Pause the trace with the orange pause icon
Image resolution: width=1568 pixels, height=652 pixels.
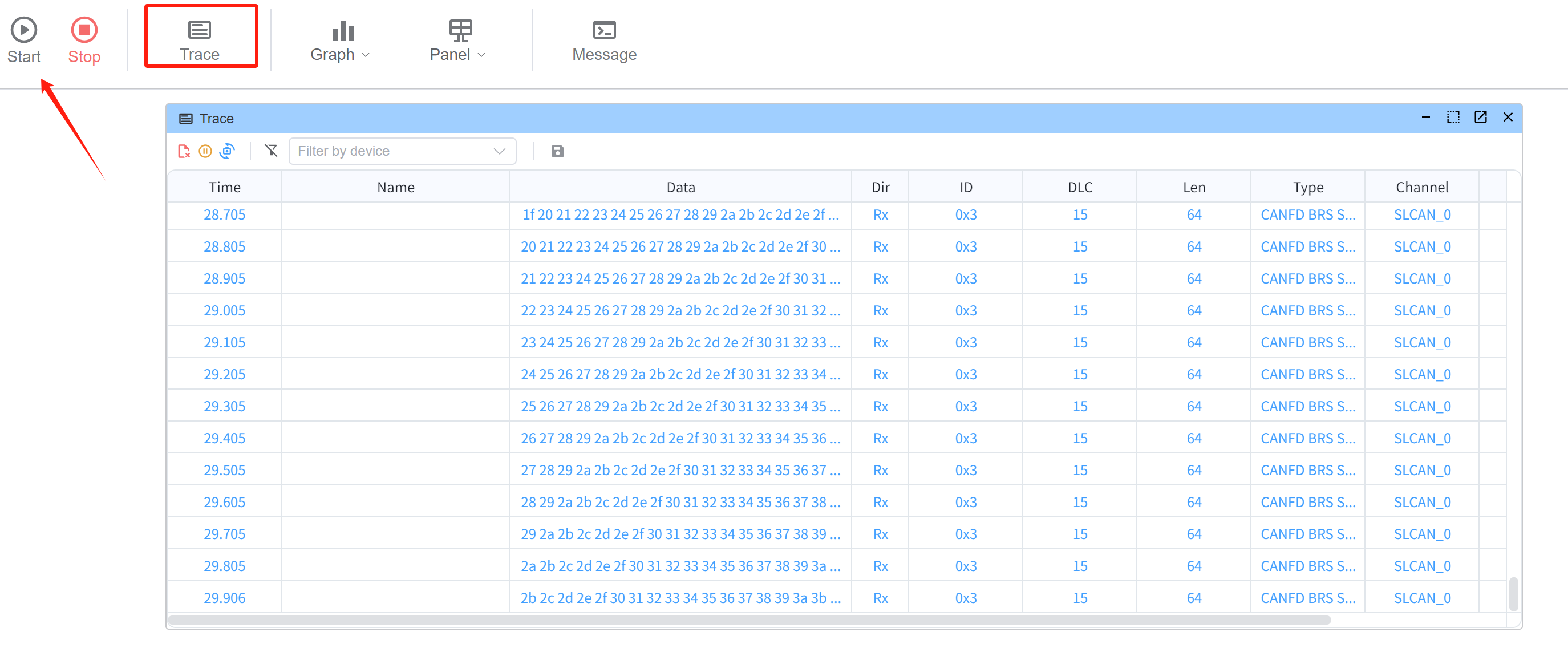[x=205, y=151]
